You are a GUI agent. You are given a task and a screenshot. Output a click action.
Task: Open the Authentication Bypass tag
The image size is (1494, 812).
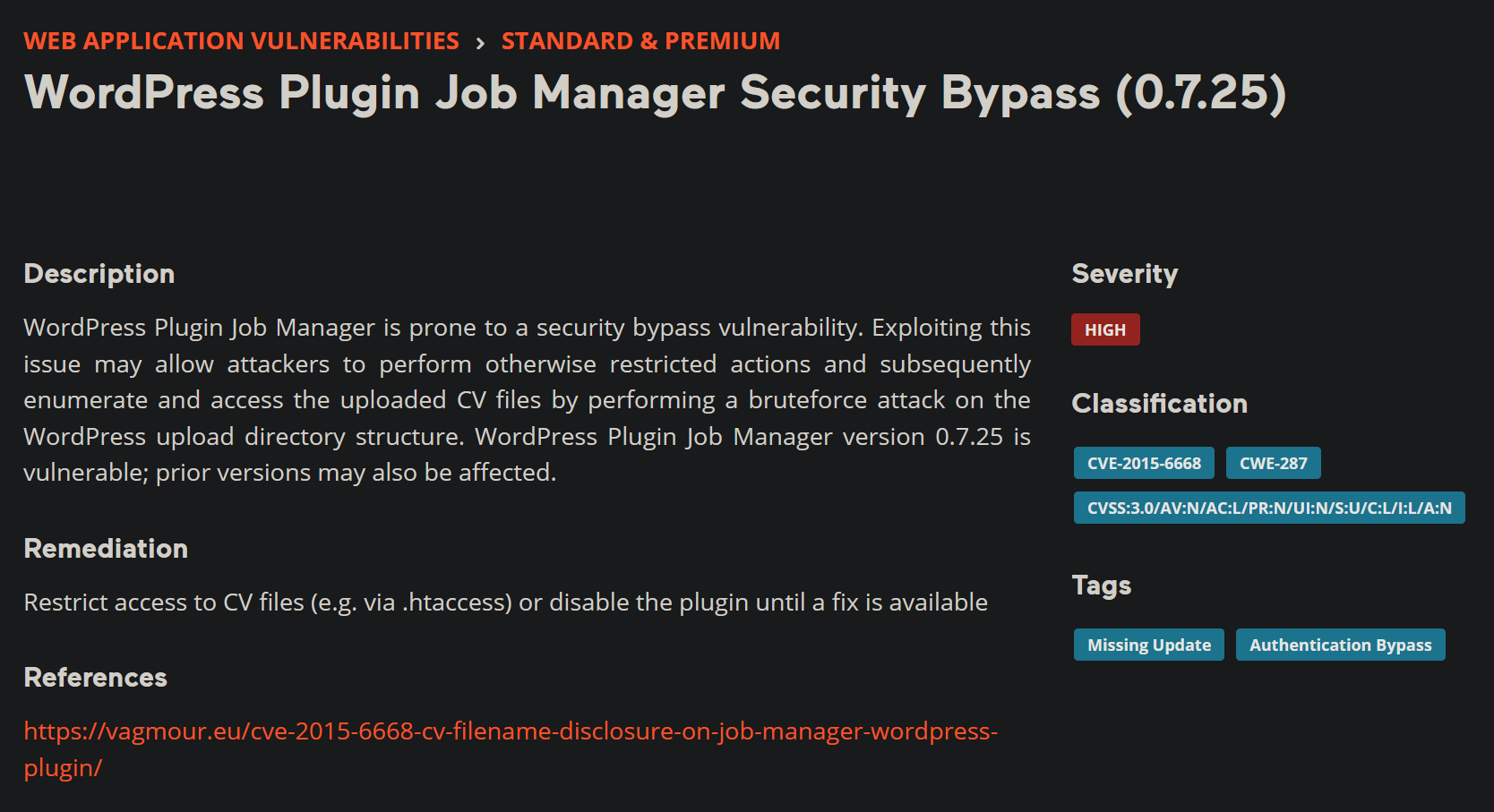point(1340,645)
